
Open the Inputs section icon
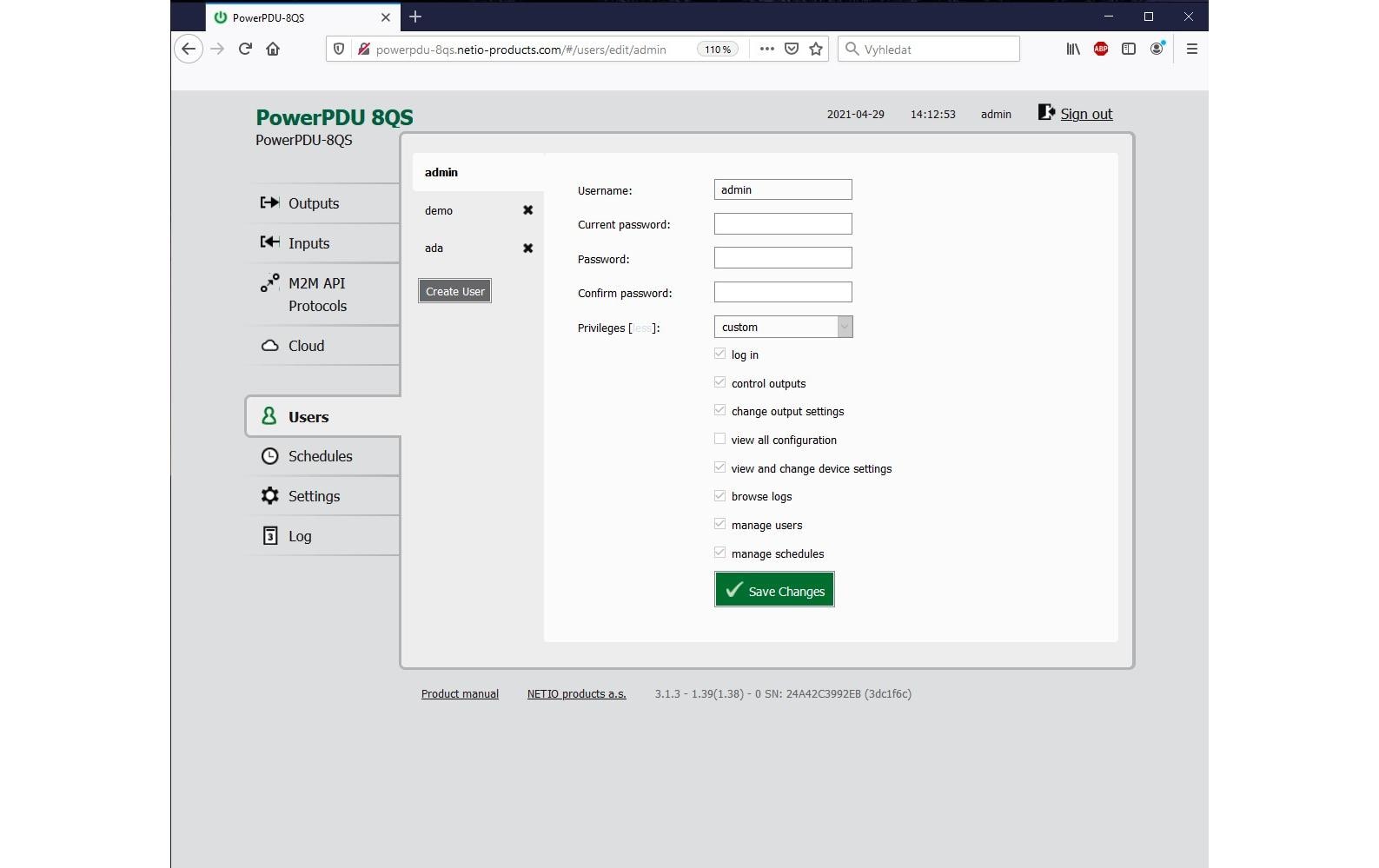pos(269,242)
